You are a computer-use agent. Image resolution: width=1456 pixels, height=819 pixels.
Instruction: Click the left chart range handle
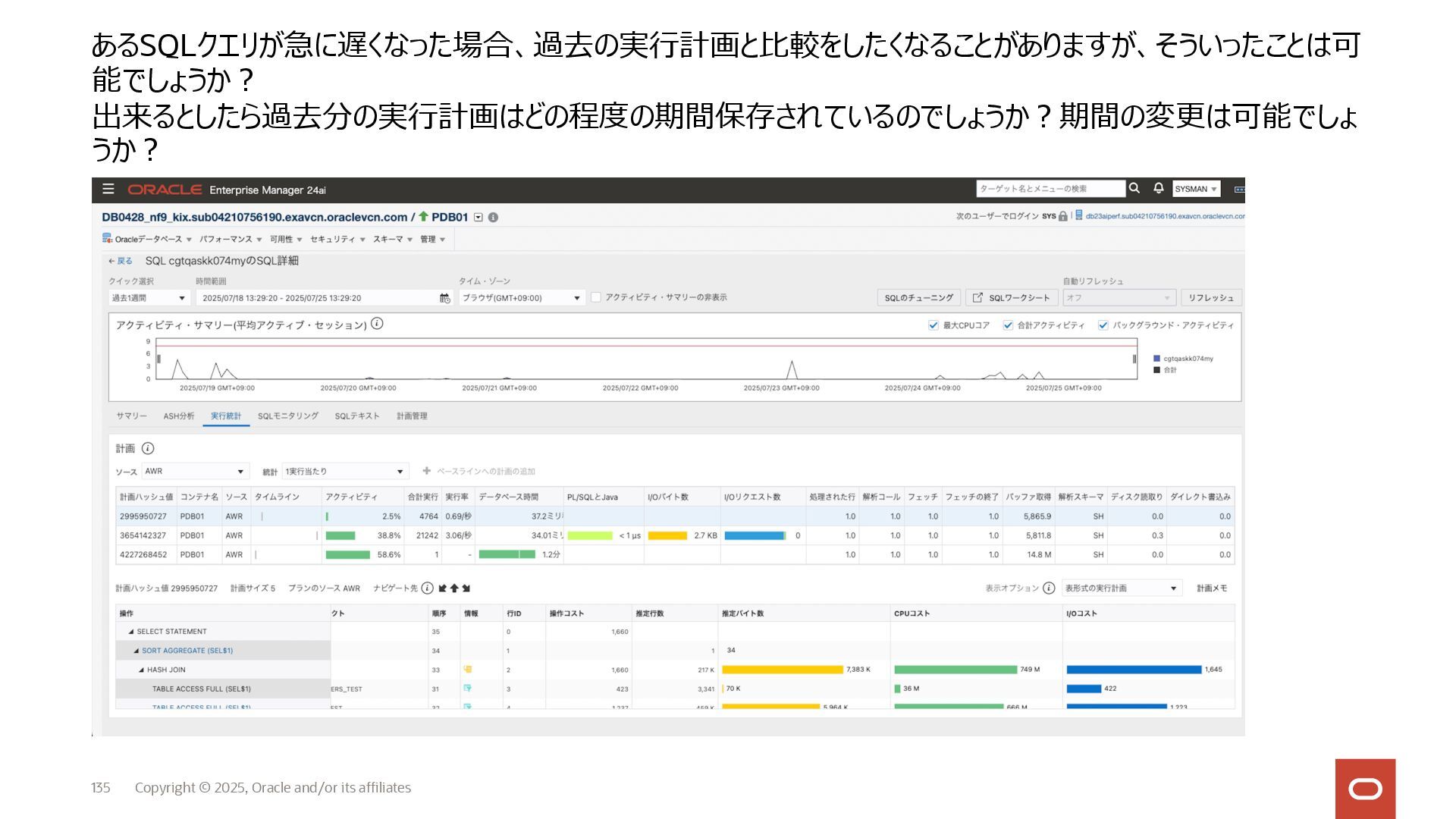(x=158, y=359)
